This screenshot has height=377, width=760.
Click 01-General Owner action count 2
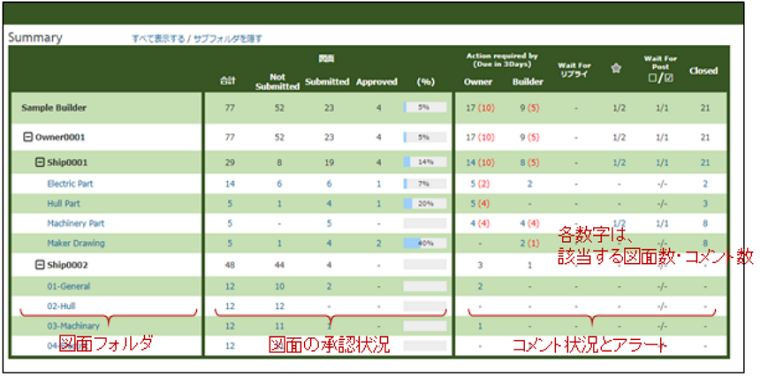click(479, 286)
